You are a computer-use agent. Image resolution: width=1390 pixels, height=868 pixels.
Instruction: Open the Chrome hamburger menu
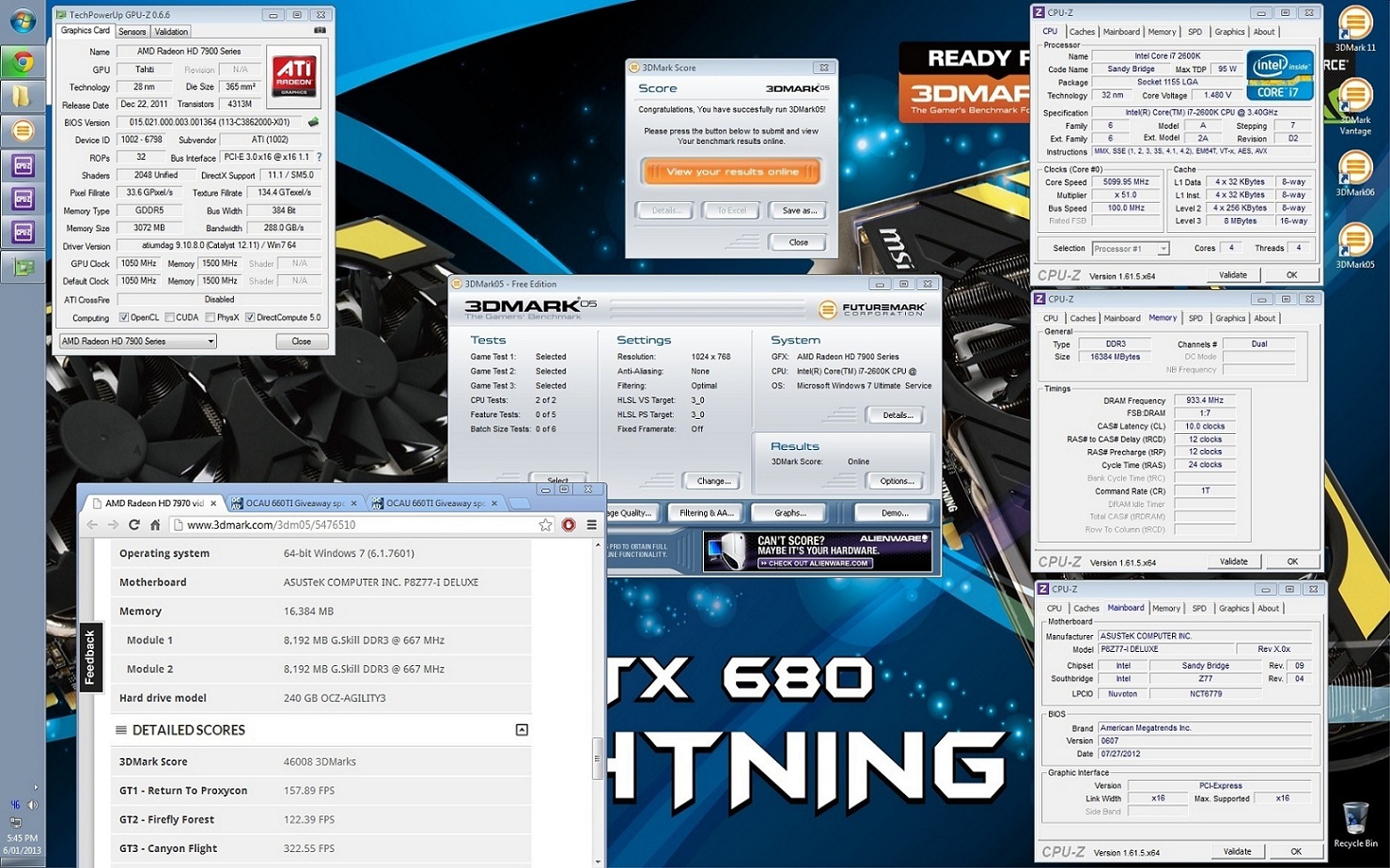point(592,525)
